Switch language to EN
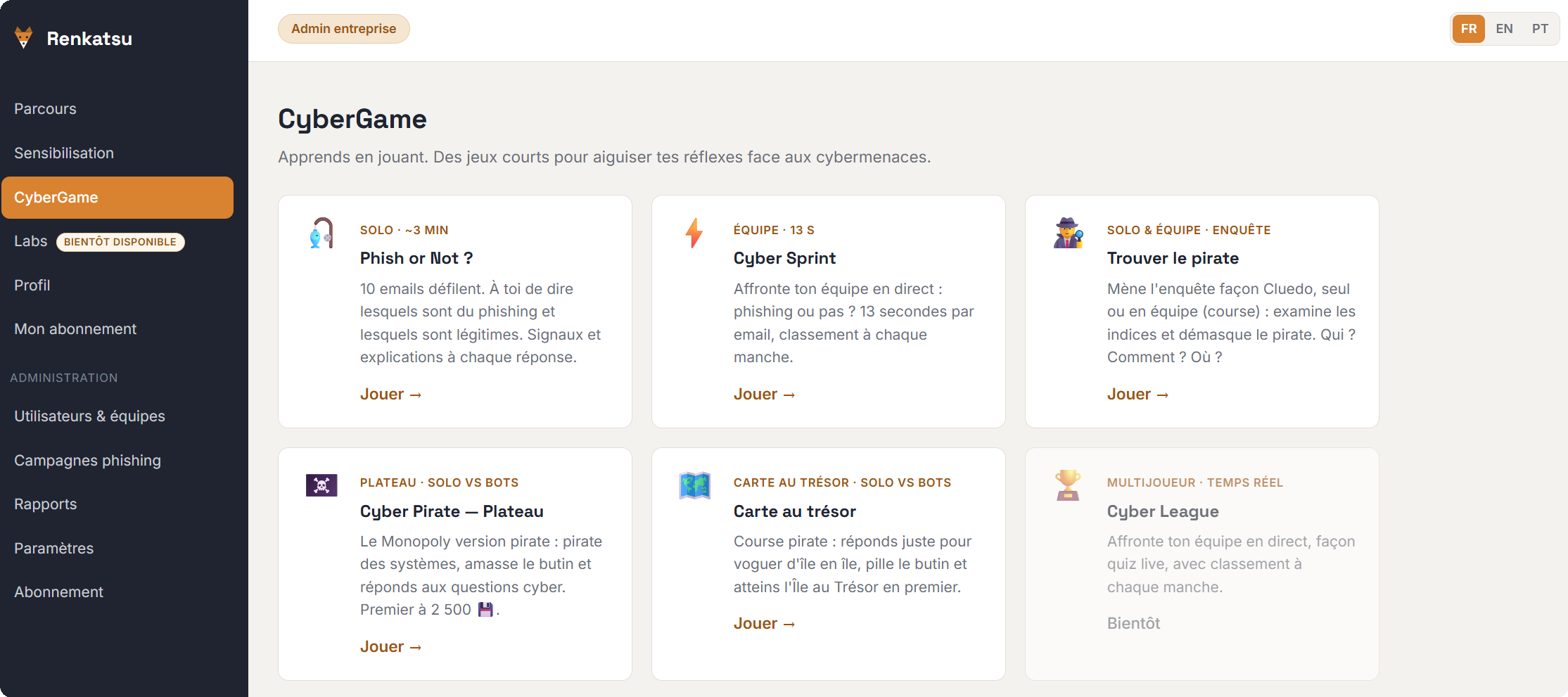 1504,29
